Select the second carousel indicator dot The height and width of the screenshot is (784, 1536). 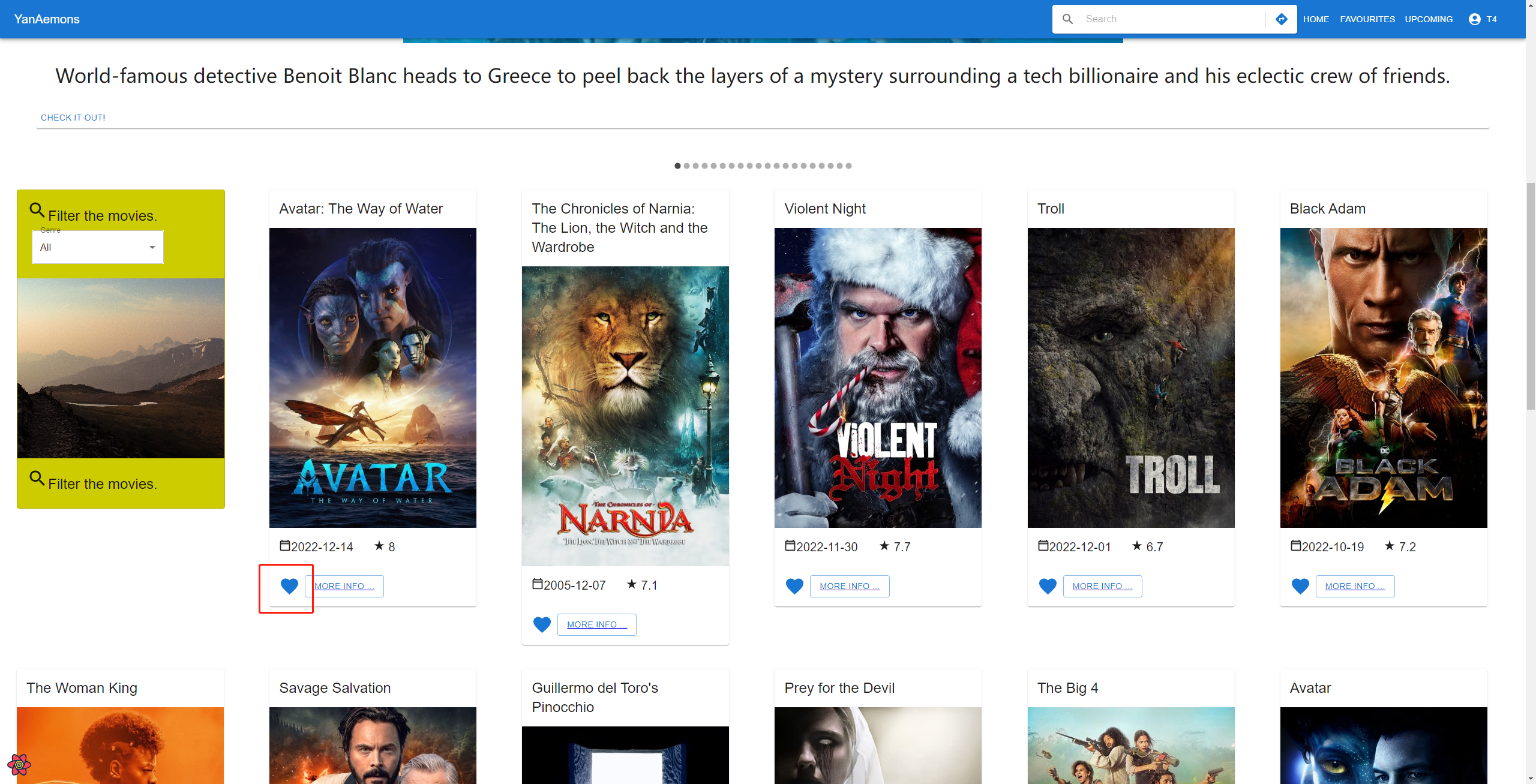687,166
